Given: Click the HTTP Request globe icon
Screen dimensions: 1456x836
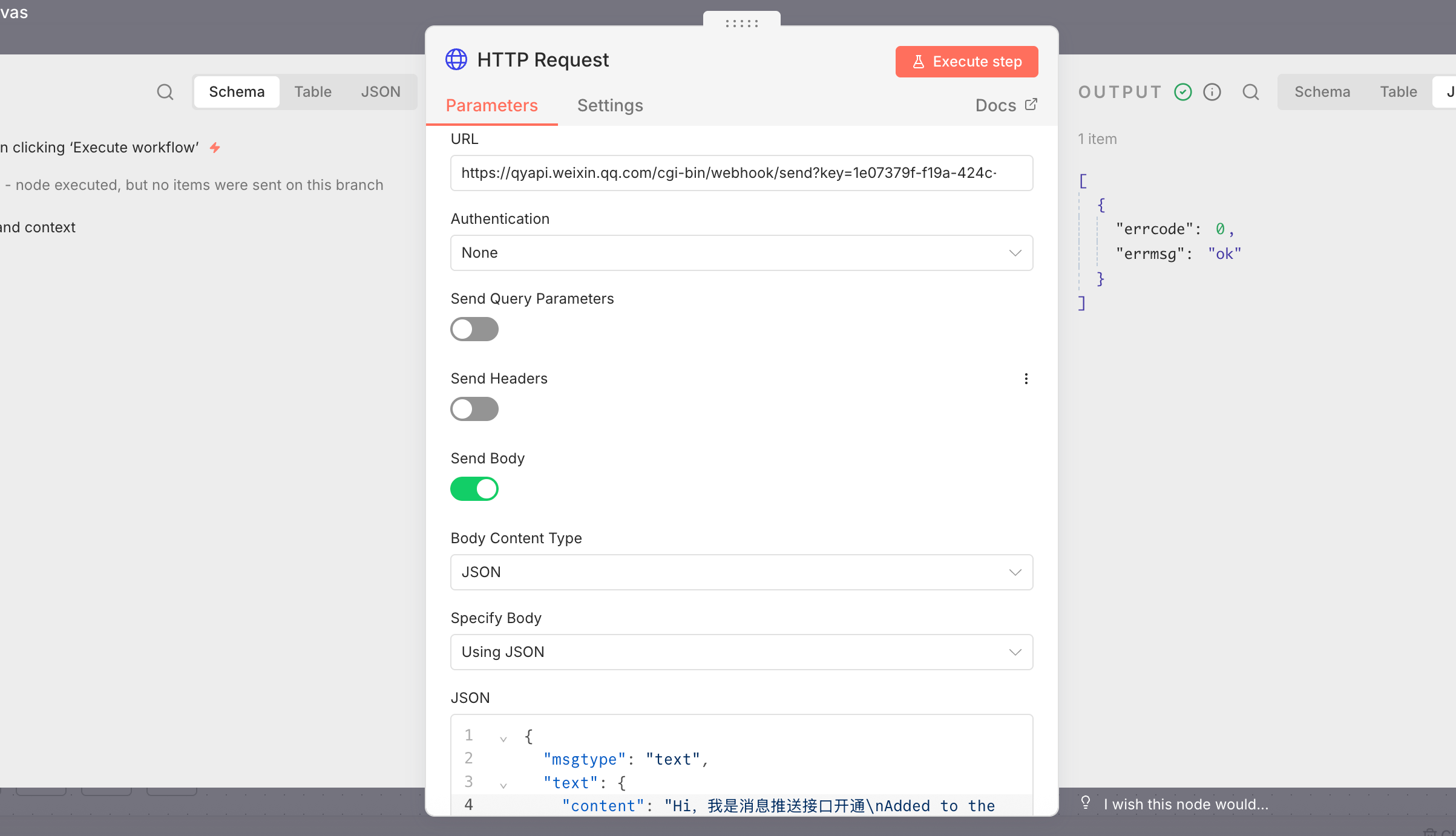Looking at the screenshot, I should click(456, 60).
